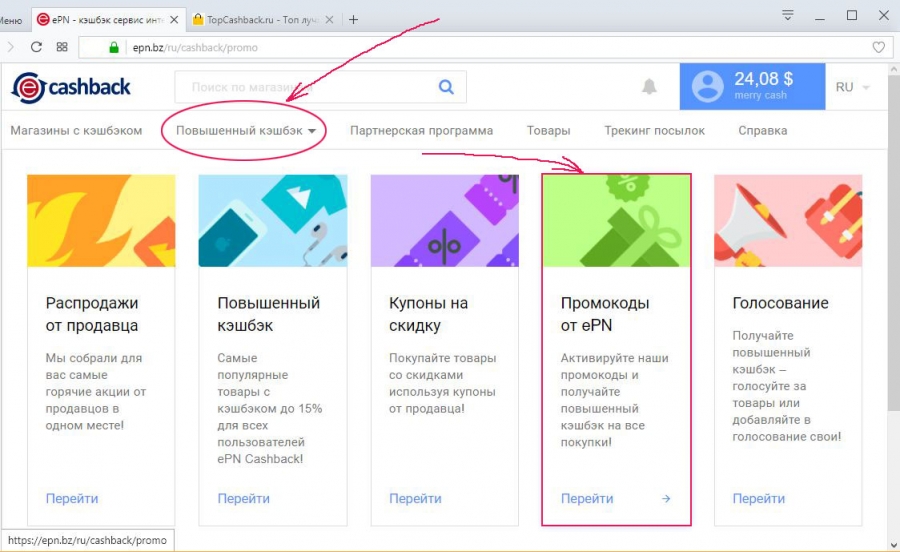900x552 pixels.
Task: Open the notifications bell
Action: tap(649, 87)
